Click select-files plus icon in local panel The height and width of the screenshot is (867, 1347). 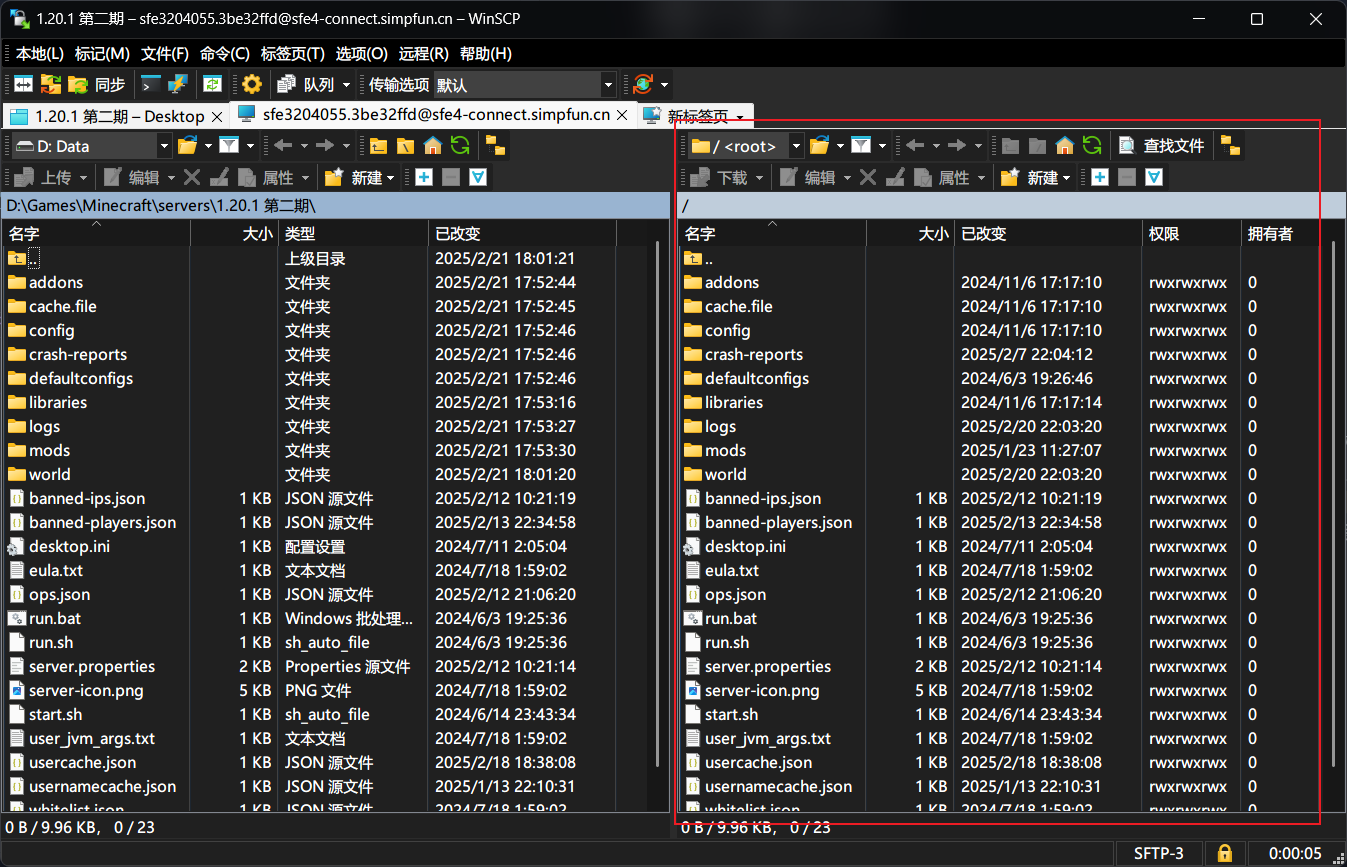point(424,177)
